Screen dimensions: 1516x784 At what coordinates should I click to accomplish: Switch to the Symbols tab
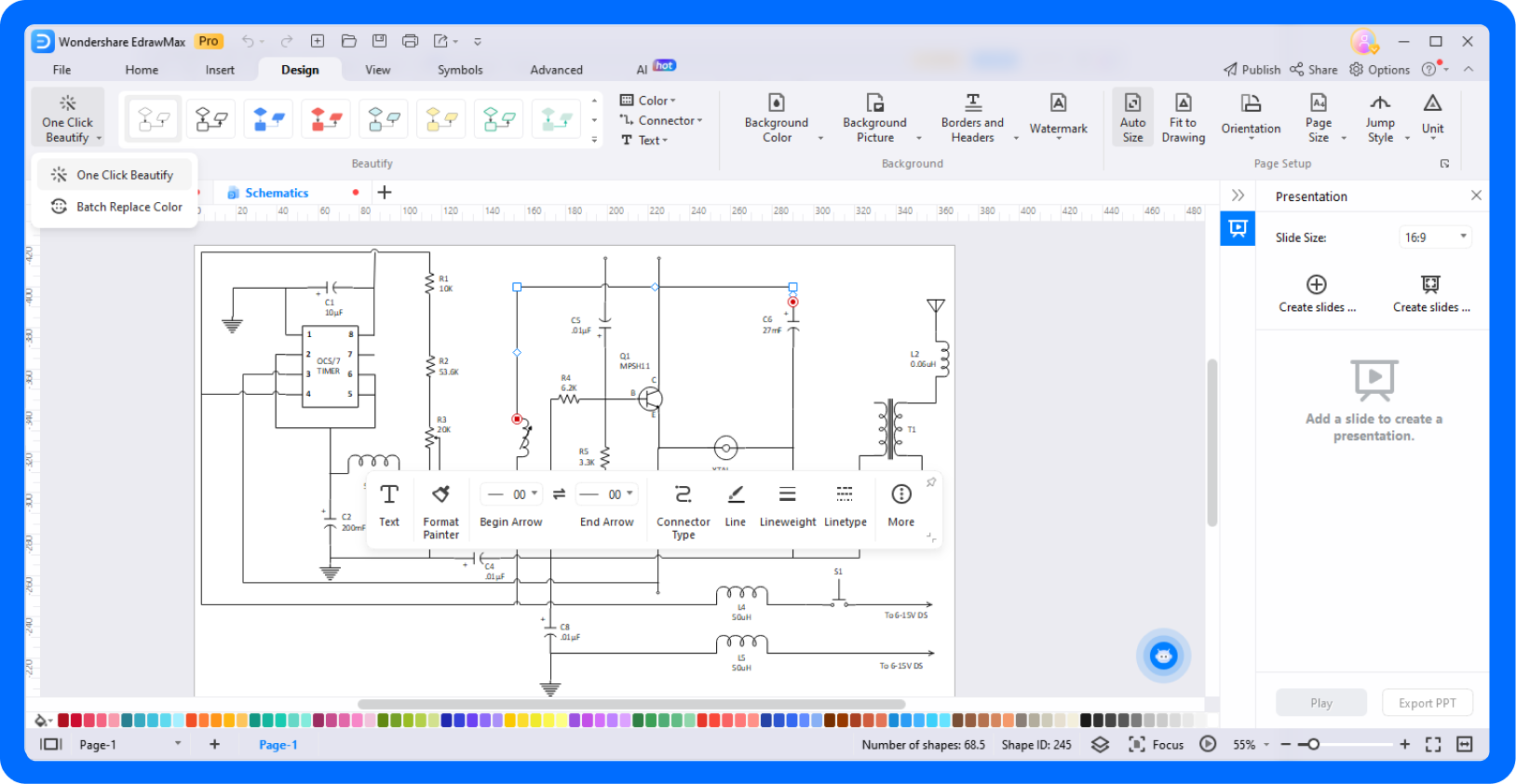pyautogui.click(x=460, y=70)
